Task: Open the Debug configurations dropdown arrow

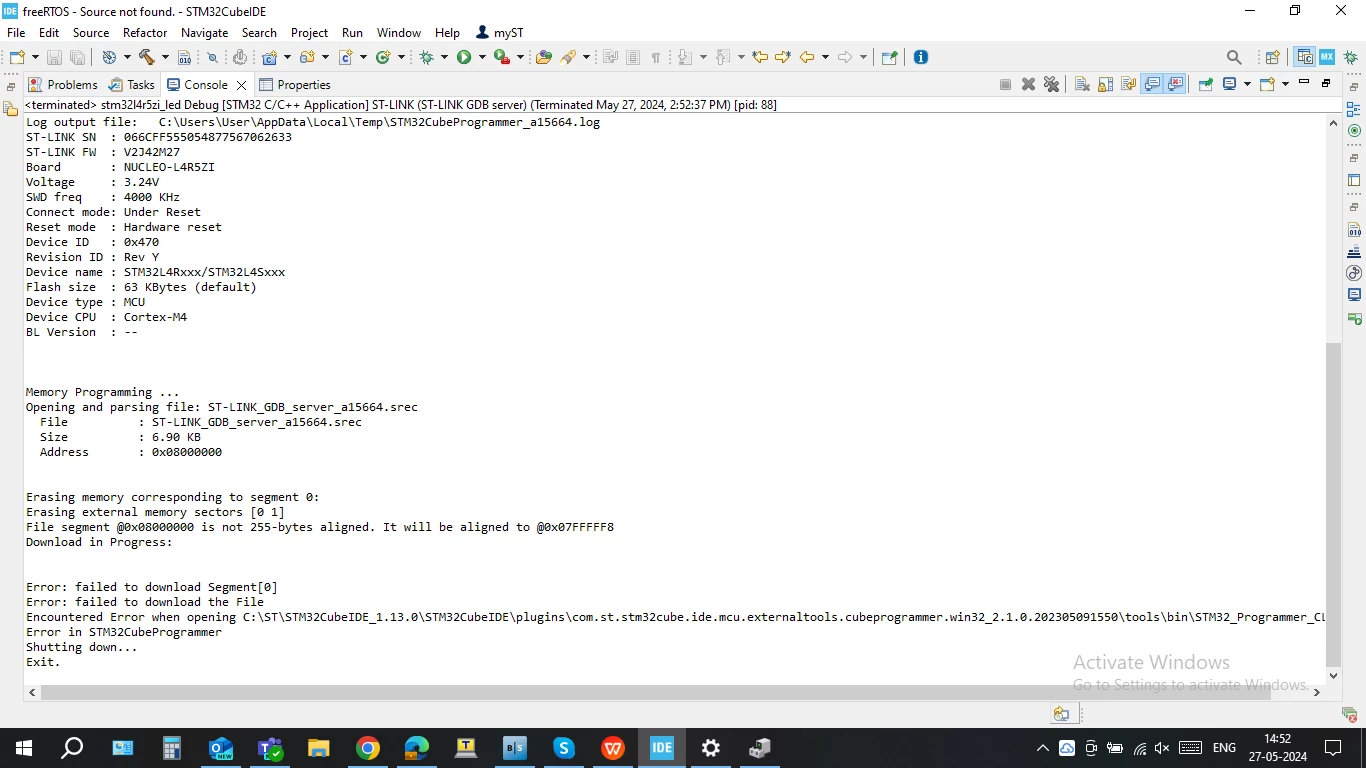Action: pos(444,57)
